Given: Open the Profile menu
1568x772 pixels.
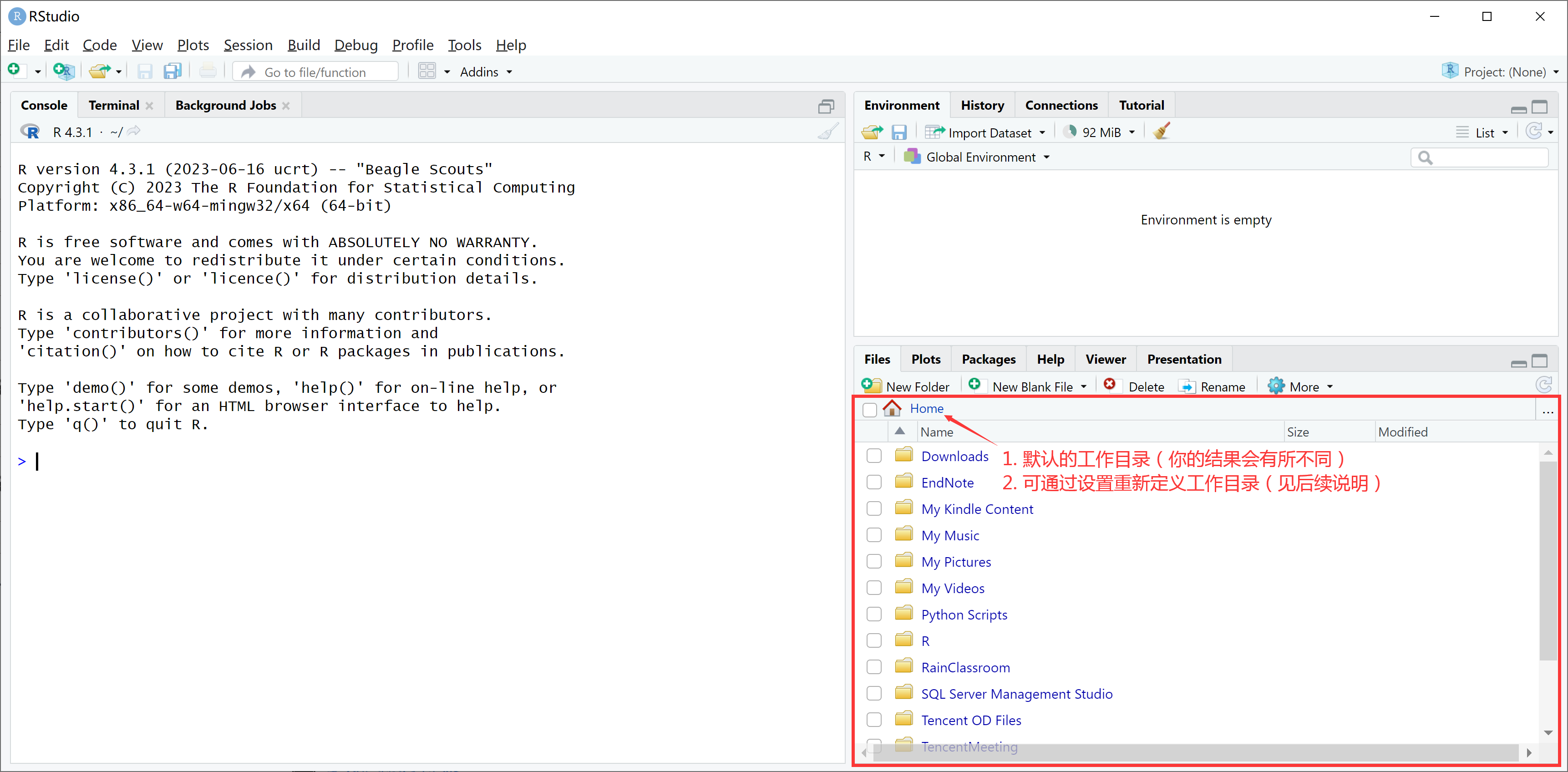Looking at the screenshot, I should 413,45.
